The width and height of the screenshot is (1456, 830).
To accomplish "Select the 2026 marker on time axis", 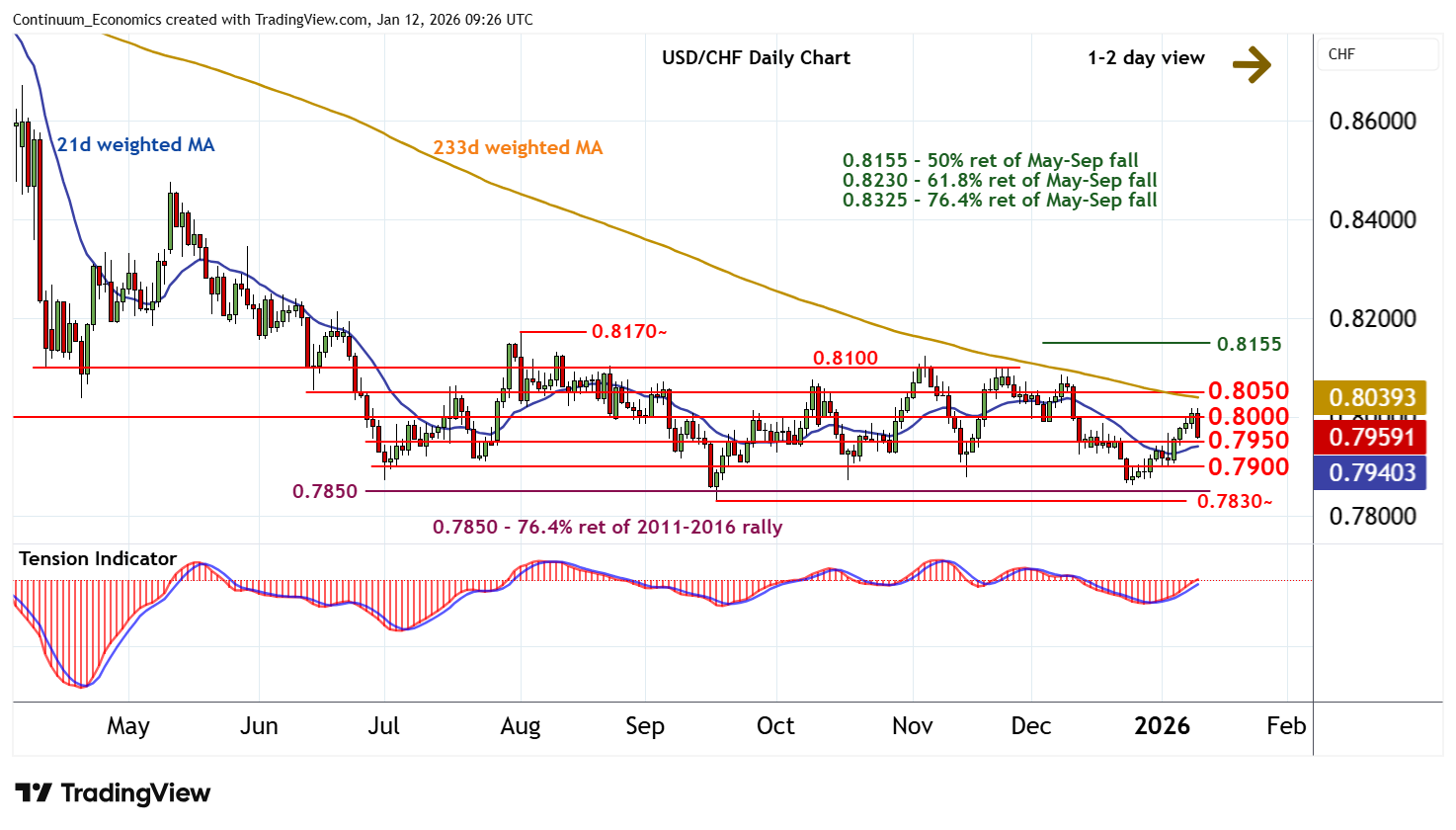I will point(1162,726).
